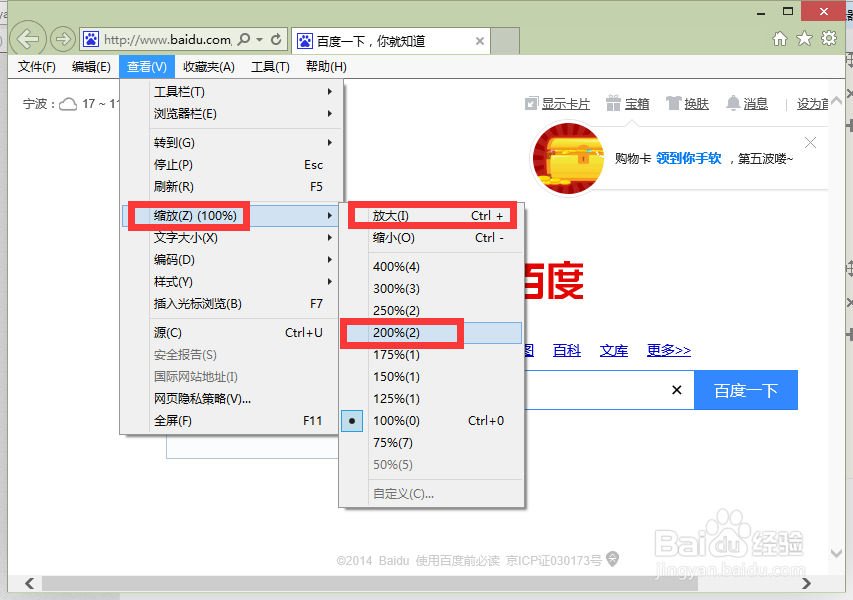This screenshot has height=600, width=853.
Task: Click the Baidu paw favicon in address bar
Action: [90, 39]
